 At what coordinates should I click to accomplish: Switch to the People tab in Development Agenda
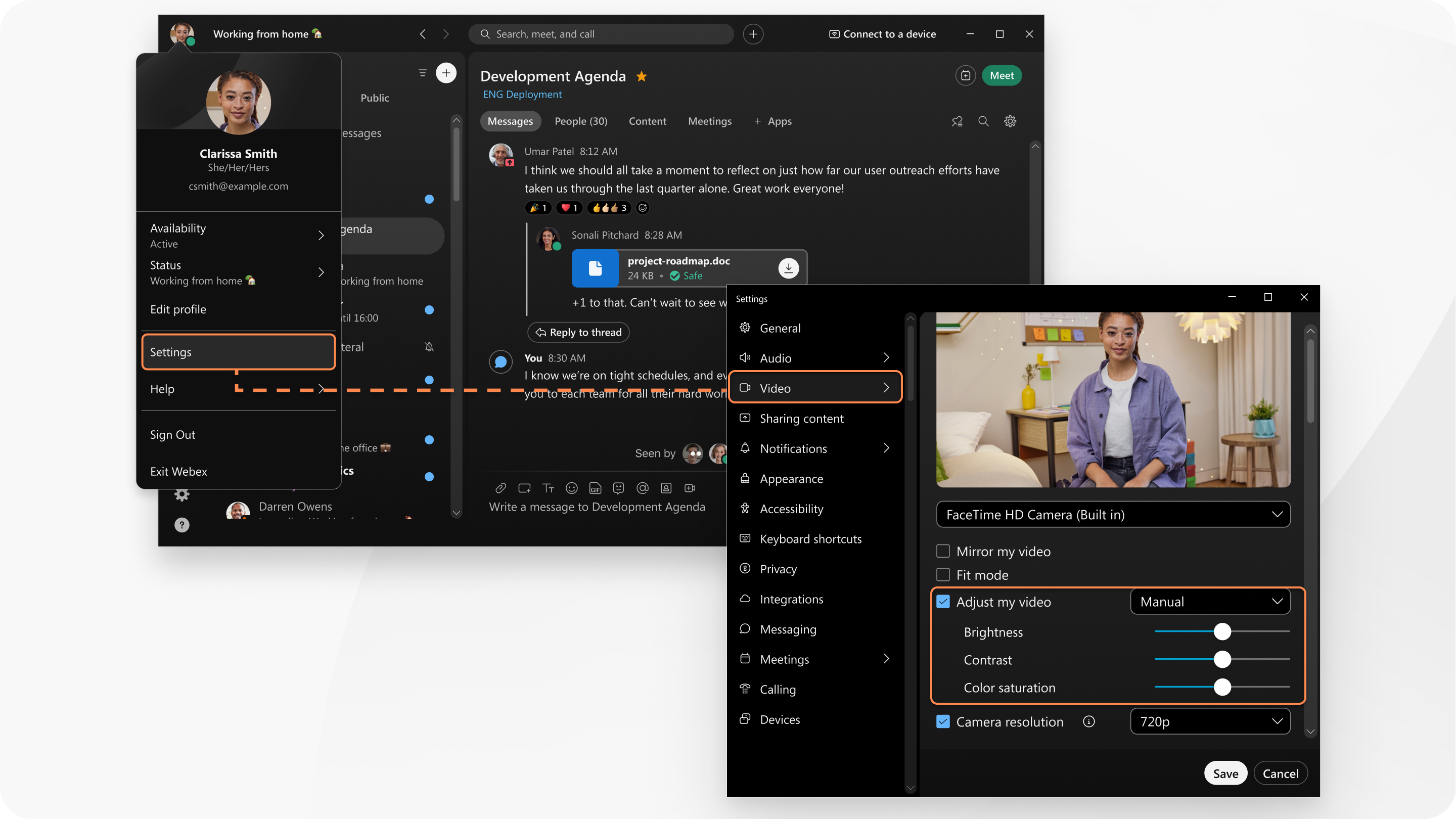click(x=580, y=120)
